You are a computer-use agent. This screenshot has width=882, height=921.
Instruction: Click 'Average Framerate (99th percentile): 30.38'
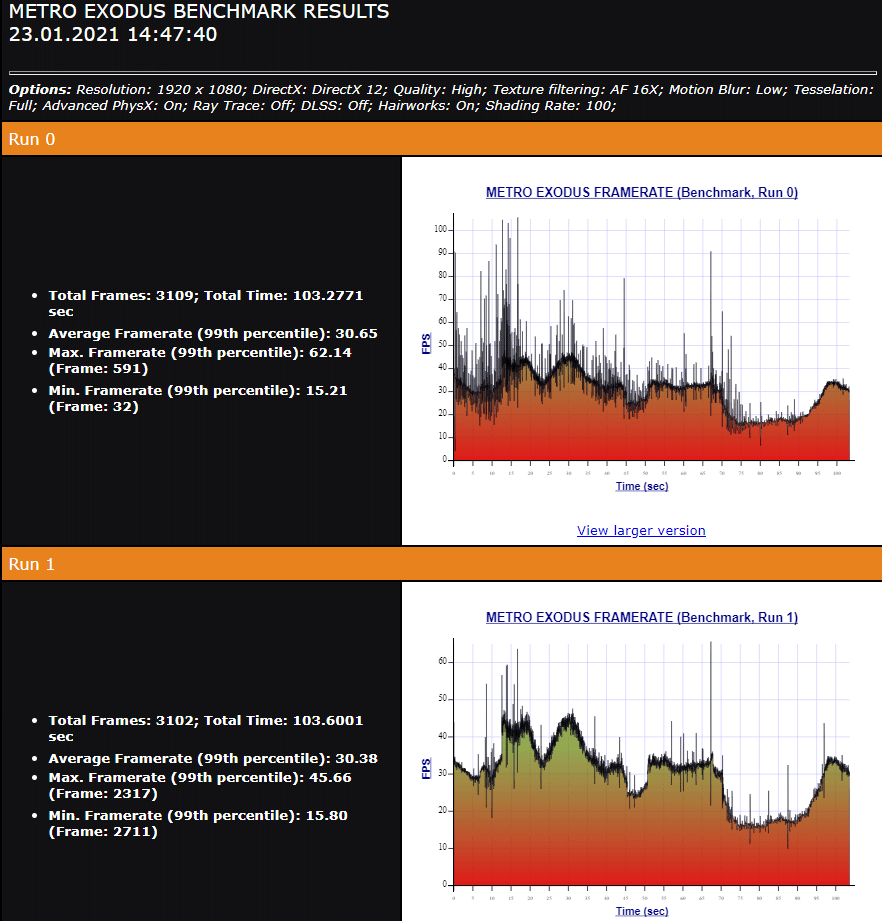[213, 758]
